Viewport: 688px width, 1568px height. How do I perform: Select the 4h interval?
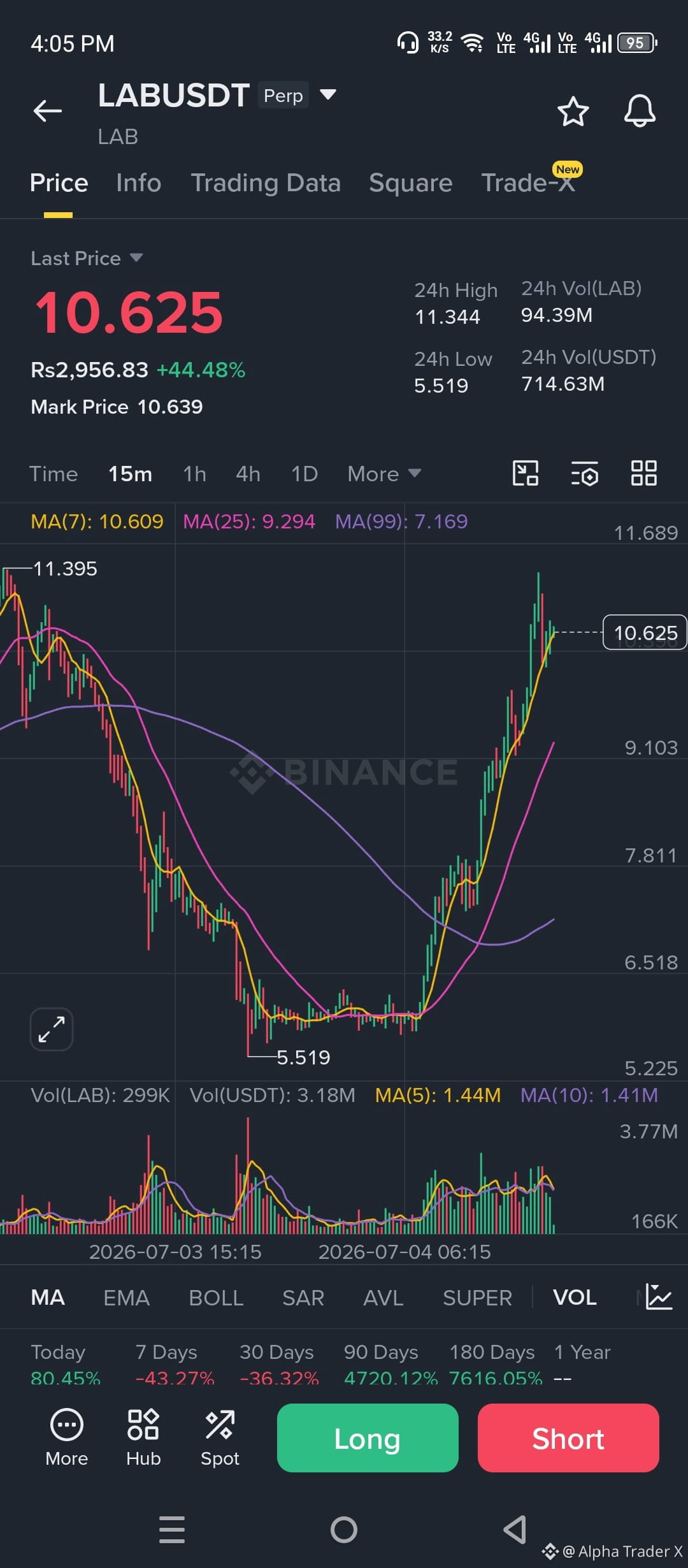tap(248, 474)
